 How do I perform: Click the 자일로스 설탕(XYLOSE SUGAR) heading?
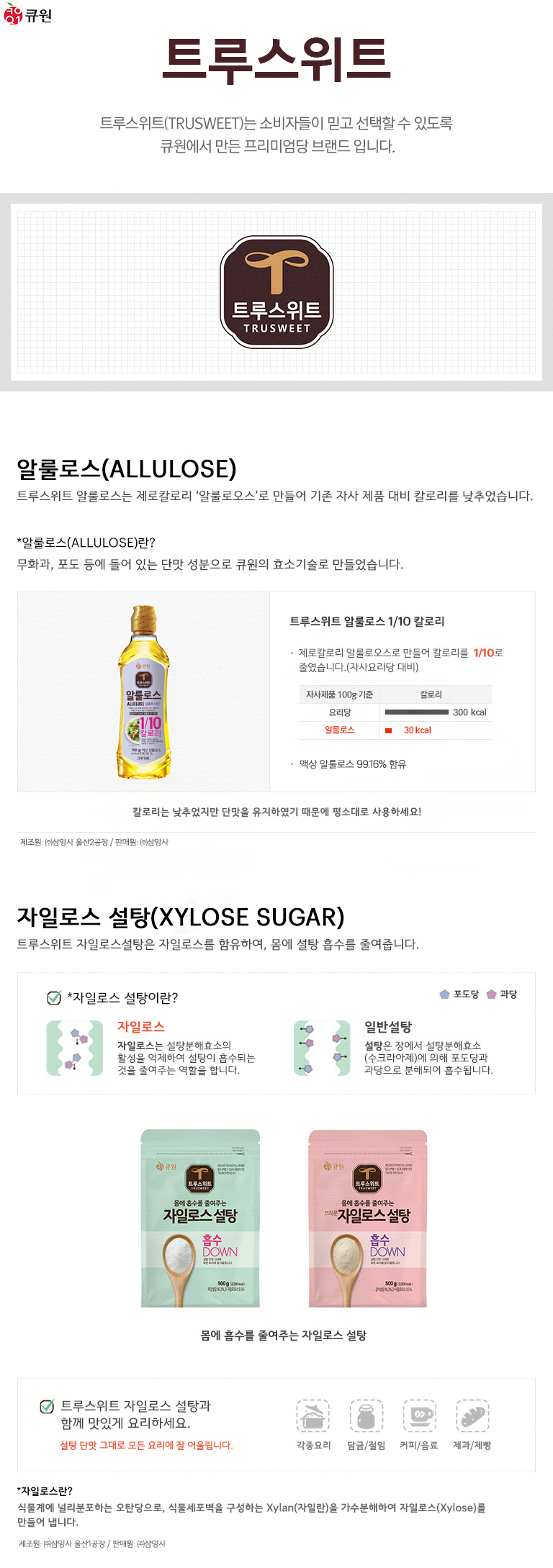181,917
